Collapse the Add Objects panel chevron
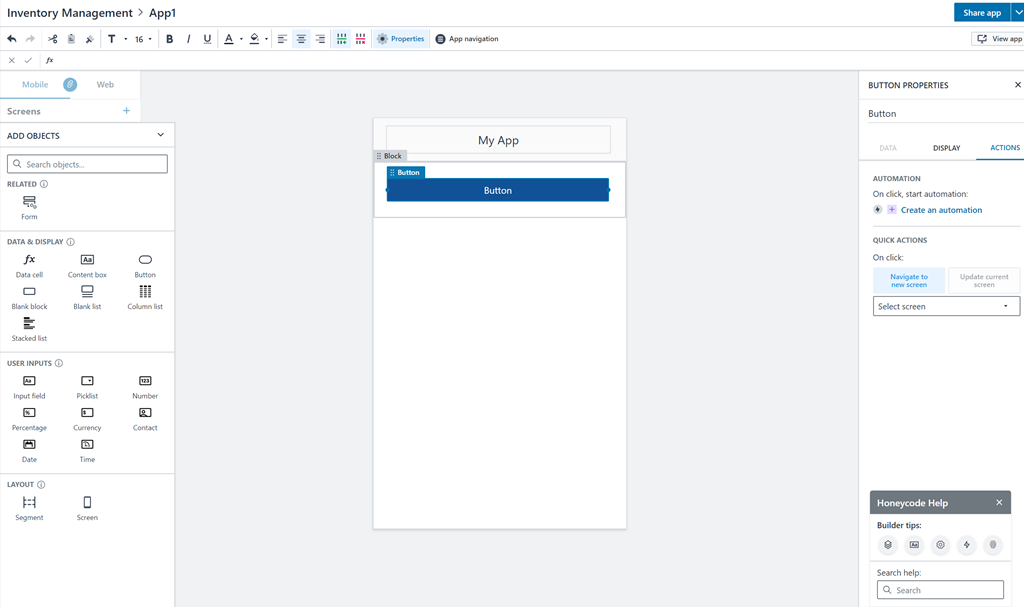Screen dimensions: 1024x607 click(160, 135)
